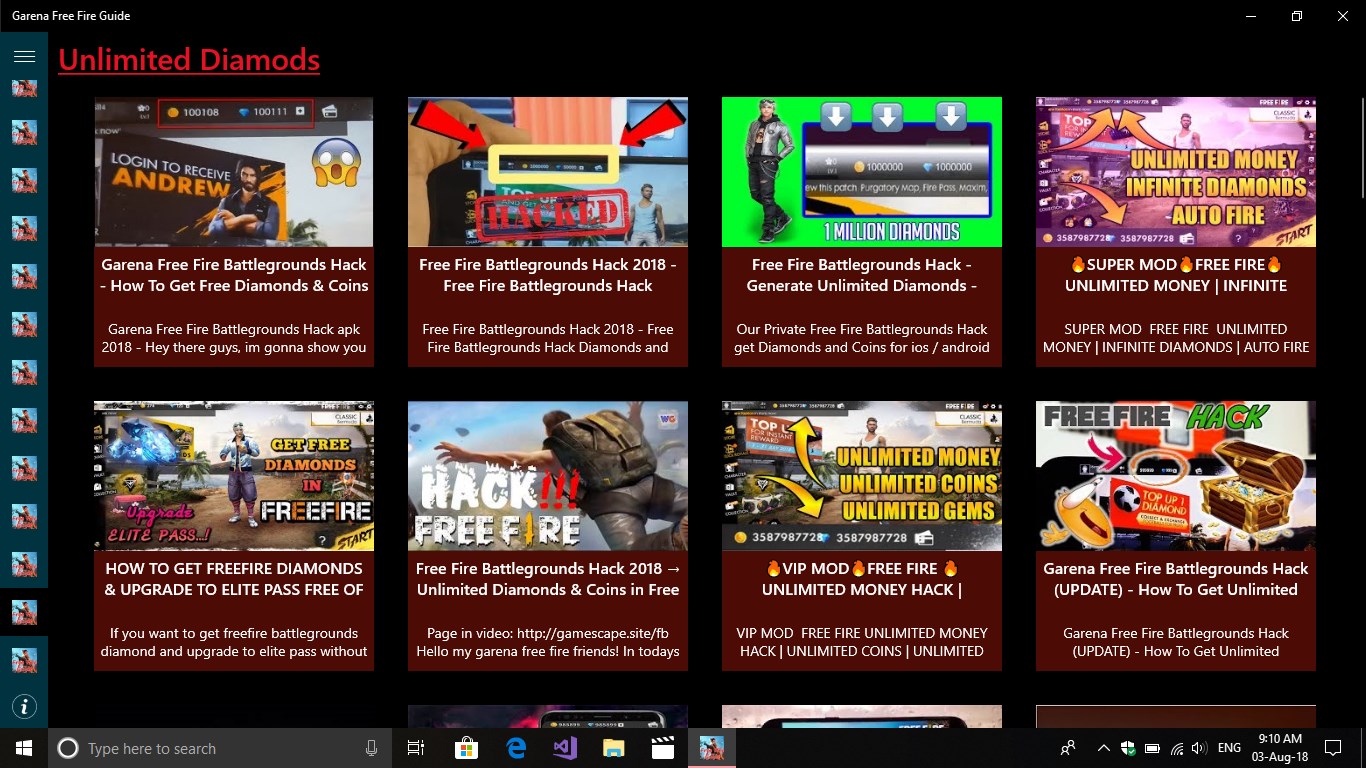Click description 'If you want to get freefire battlegrounds diamond'
Viewport: 1366px width, 768px height.
[234, 642]
